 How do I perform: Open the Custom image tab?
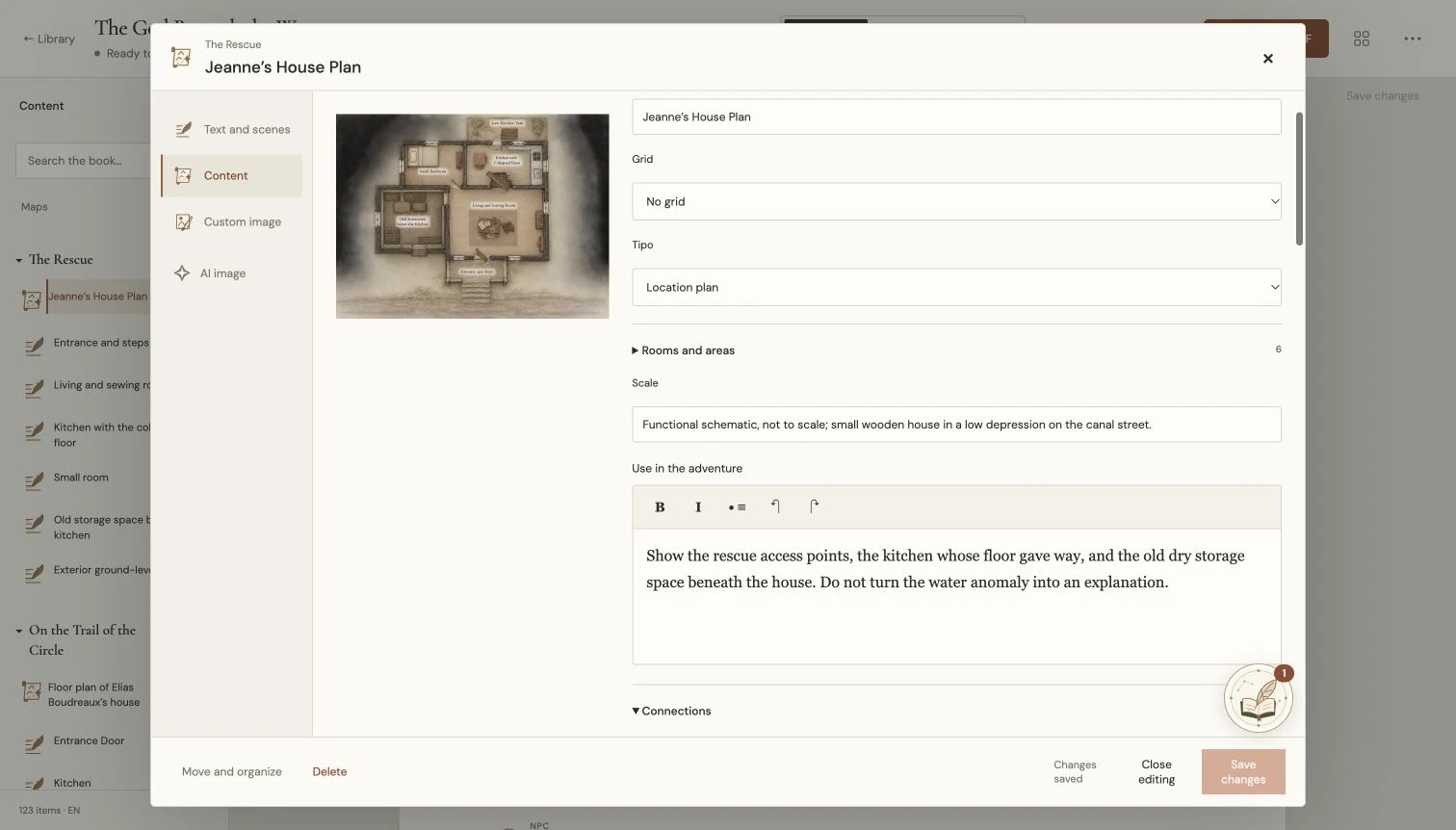(232, 221)
